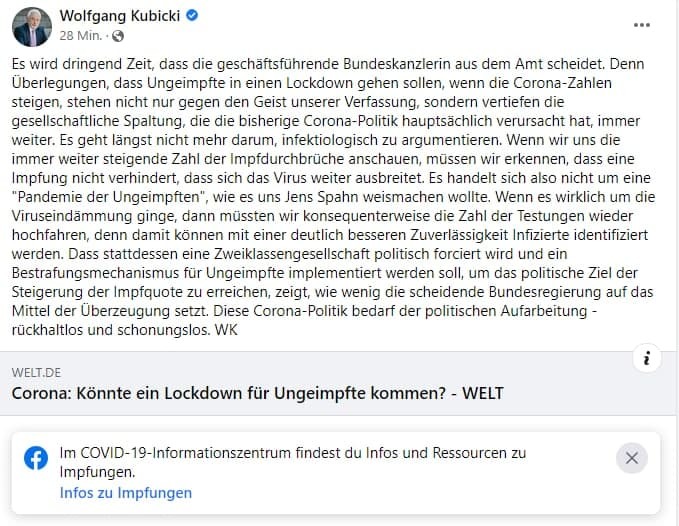Dismiss the COVID-19 information banner
Image resolution: width=679 pixels, height=526 pixels.
pyautogui.click(x=632, y=458)
